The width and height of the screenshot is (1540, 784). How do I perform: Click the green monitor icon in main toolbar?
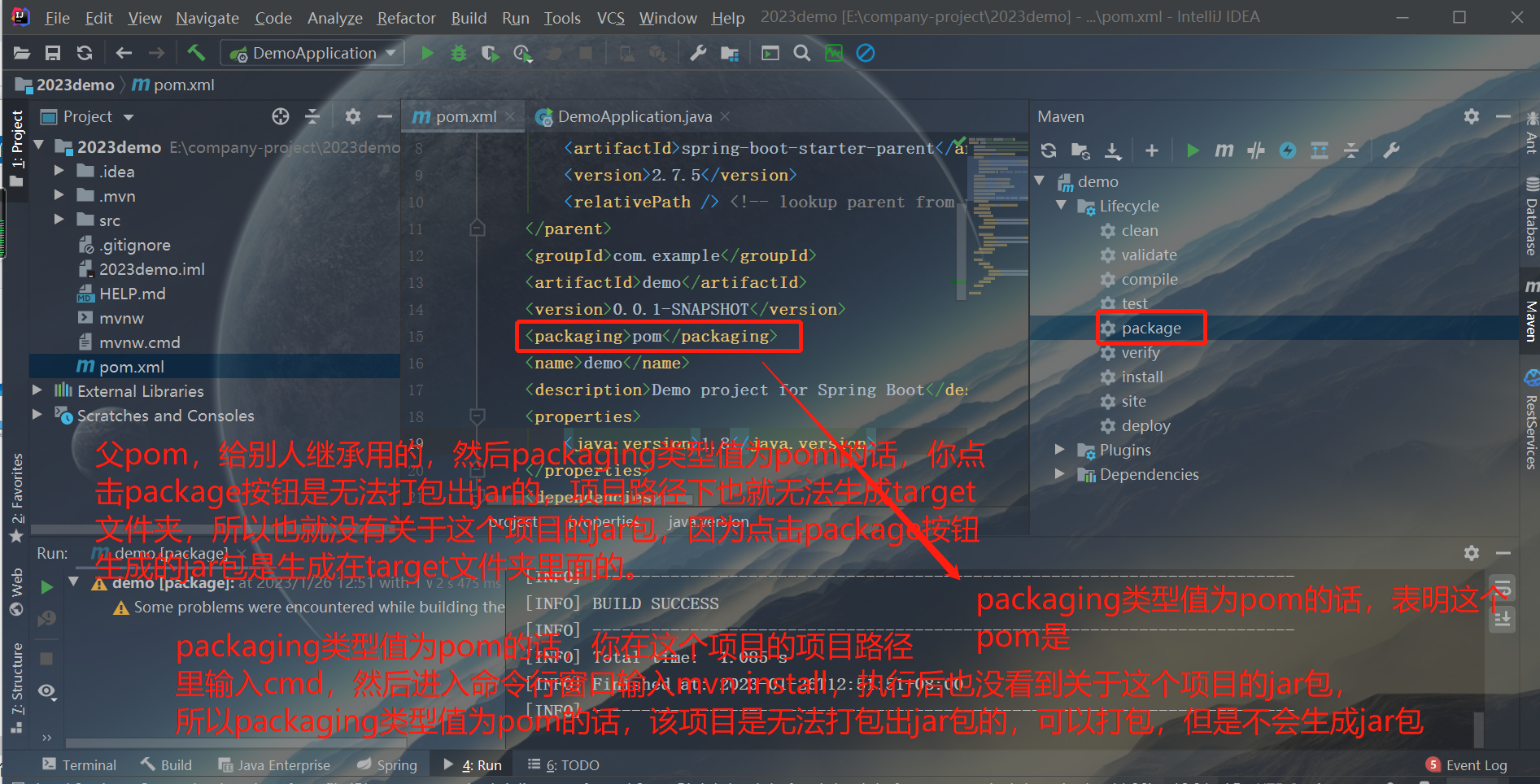click(x=834, y=54)
